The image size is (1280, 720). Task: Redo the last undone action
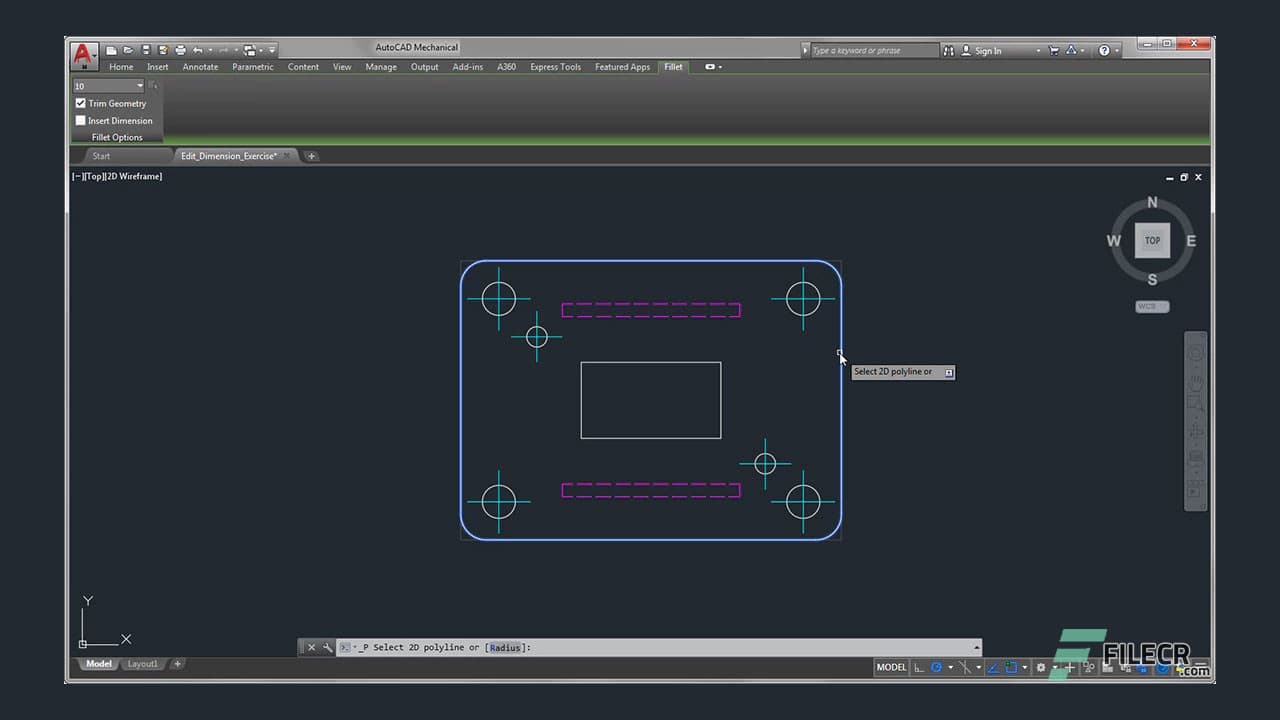pyautogui.click(x=222, y=50)
